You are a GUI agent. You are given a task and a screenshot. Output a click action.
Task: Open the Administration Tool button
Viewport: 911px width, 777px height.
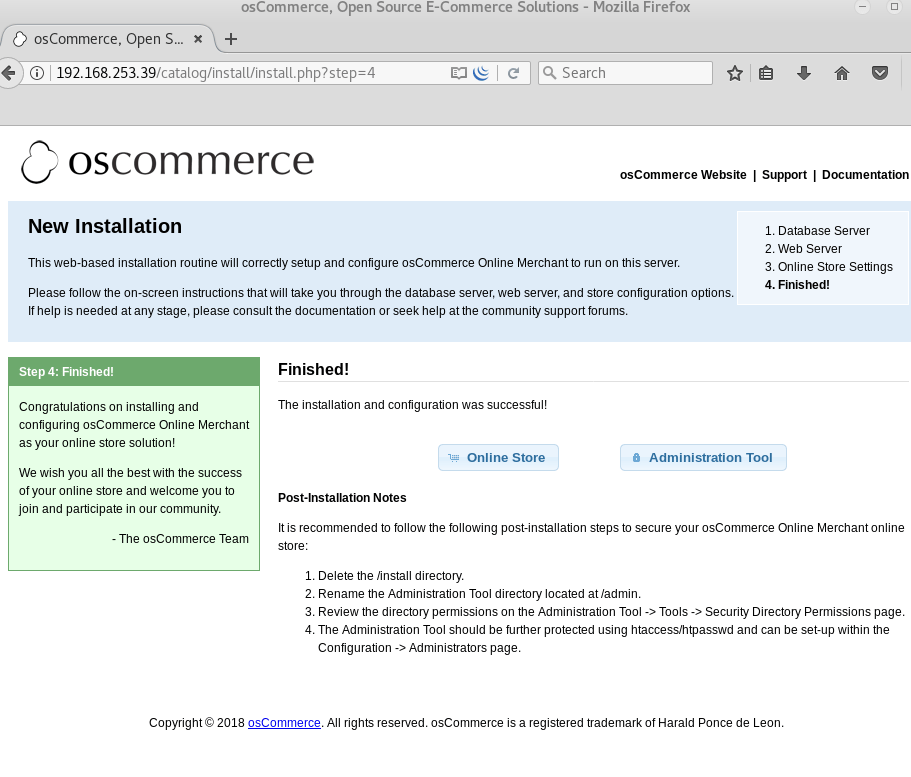tap(703, 457)
